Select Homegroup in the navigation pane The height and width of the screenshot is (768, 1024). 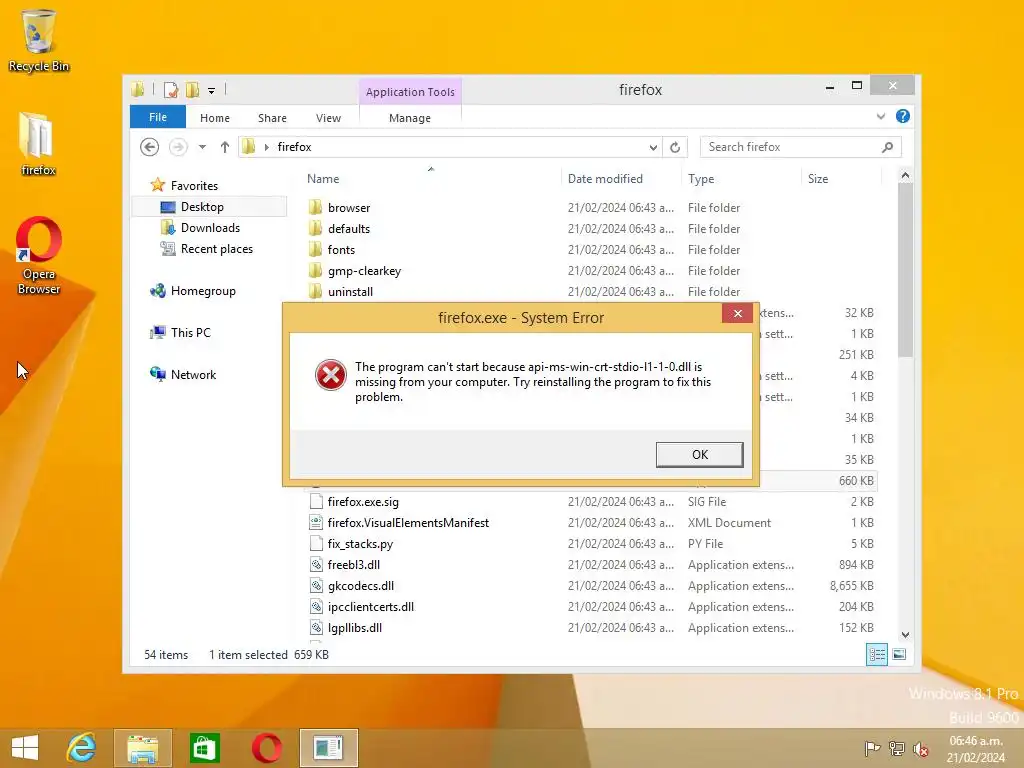pyautogui.click(x=203, y=291)
